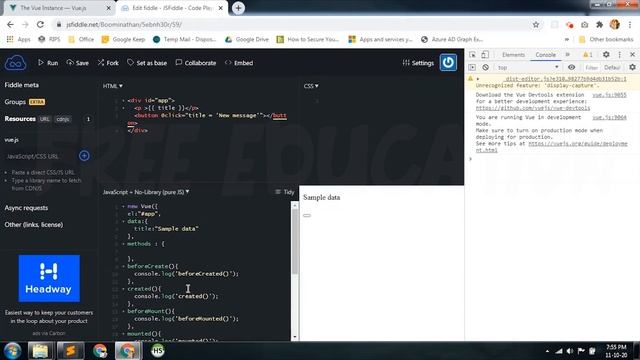Open the vue-devtools GitHub link
Screen dimensions: 640x360
(533, 108)
